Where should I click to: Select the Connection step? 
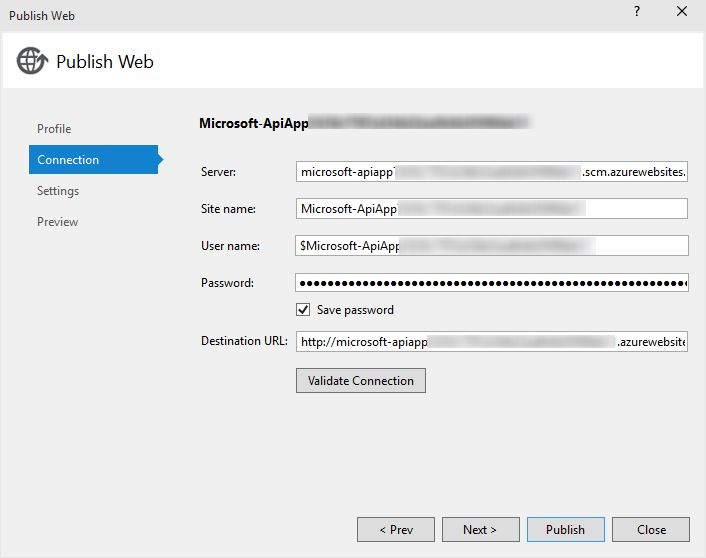(93, 159)
